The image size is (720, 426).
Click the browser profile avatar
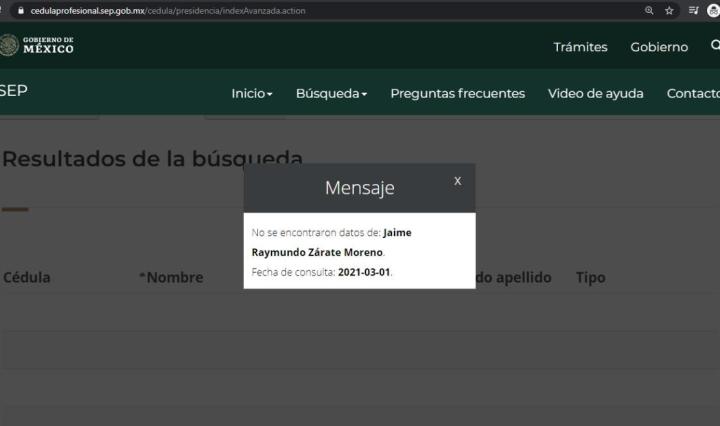[x=713, y=10]
